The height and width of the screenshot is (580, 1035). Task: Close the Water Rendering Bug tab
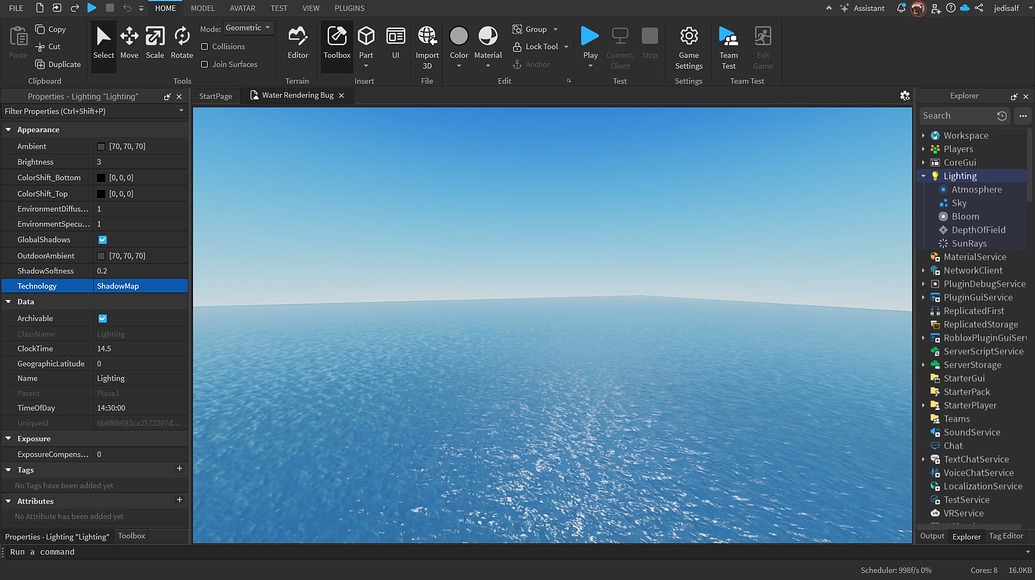[x=341, y=96]
